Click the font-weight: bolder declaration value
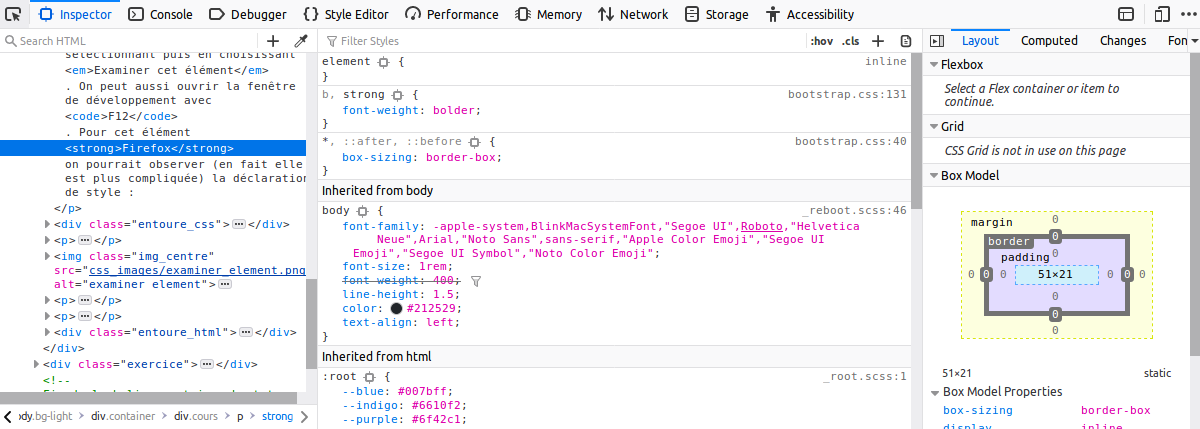 [453, 110]
